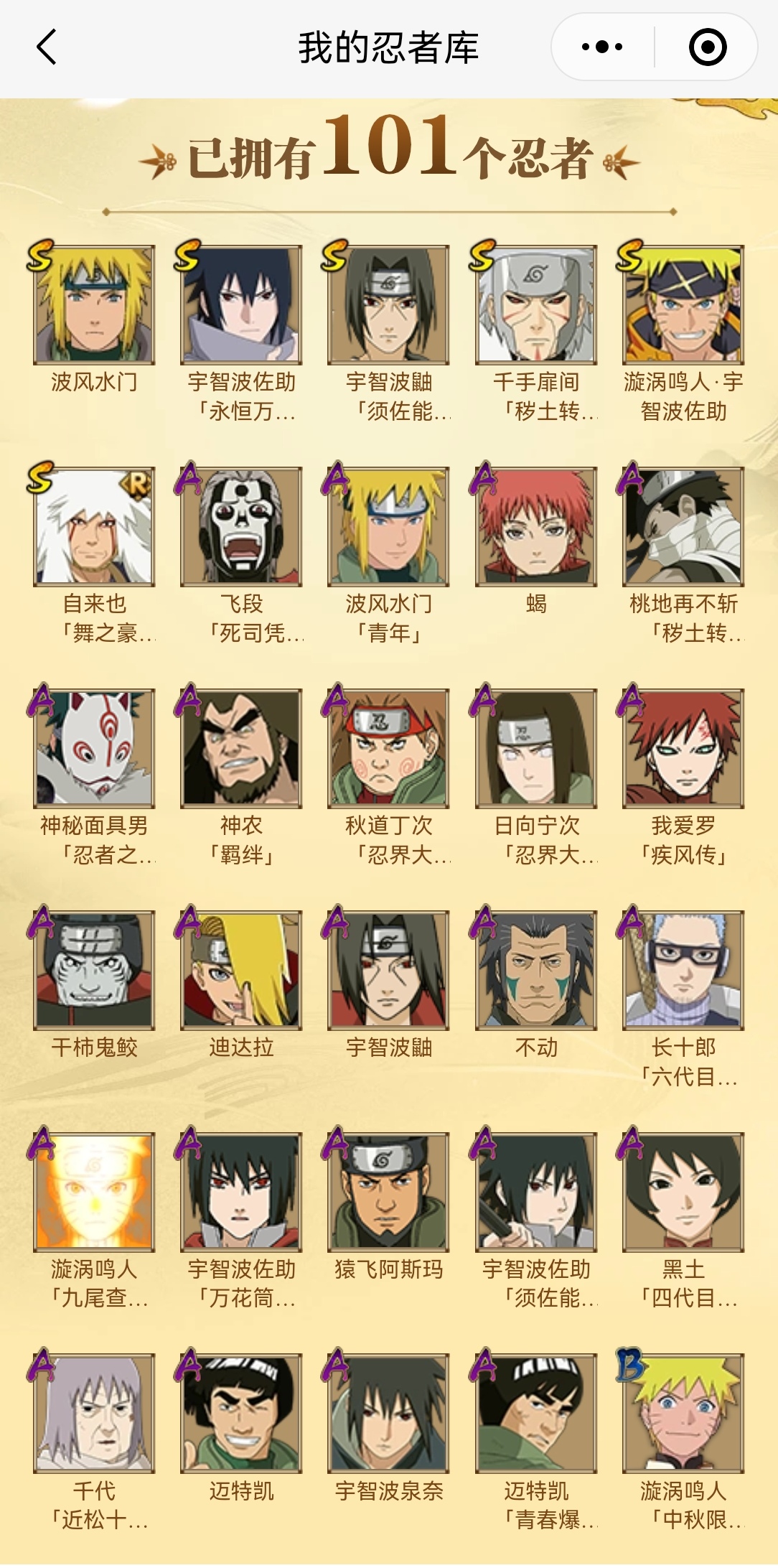Go back using the left arrow

47,47
